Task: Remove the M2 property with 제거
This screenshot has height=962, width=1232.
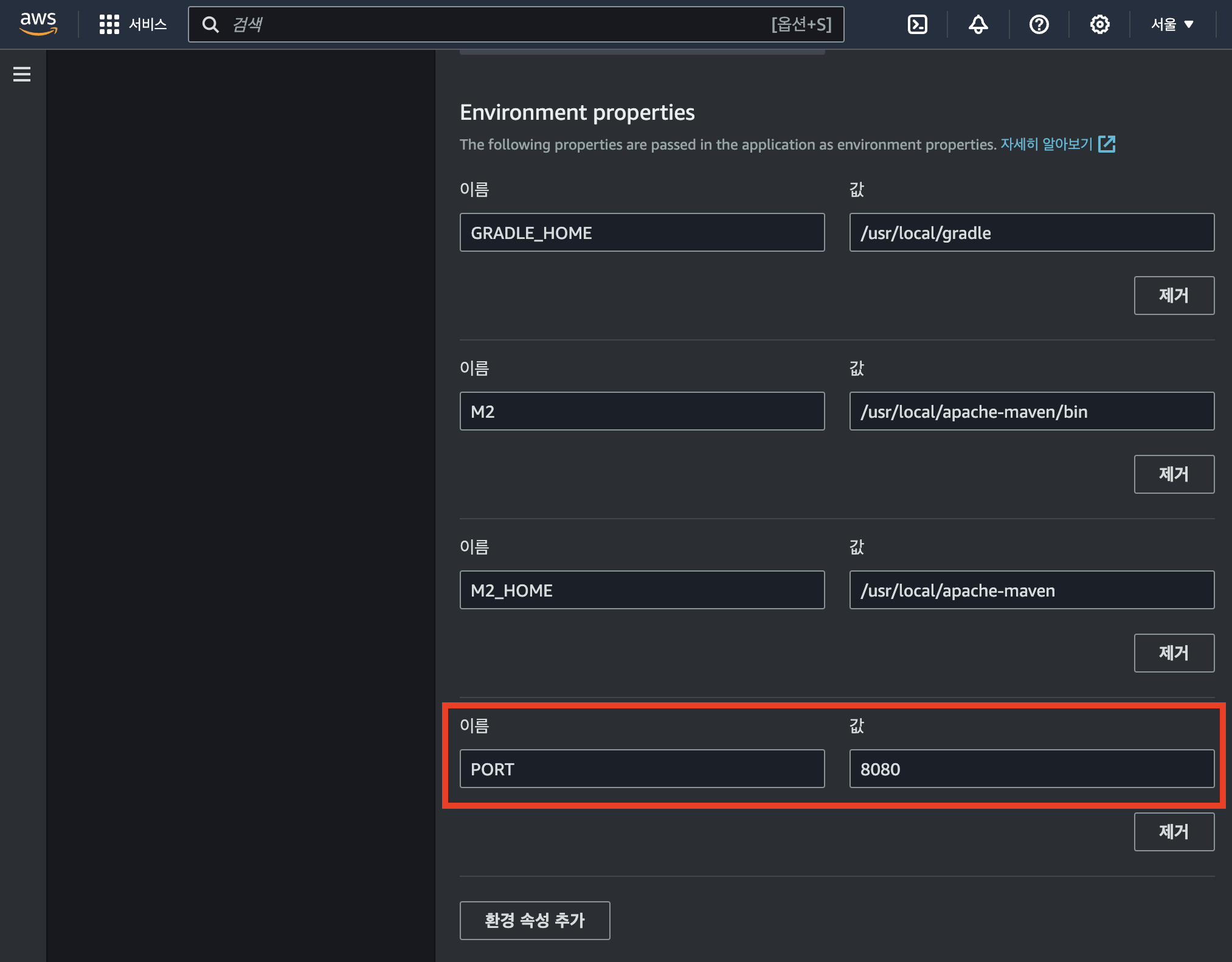Action: (1174, 474)
